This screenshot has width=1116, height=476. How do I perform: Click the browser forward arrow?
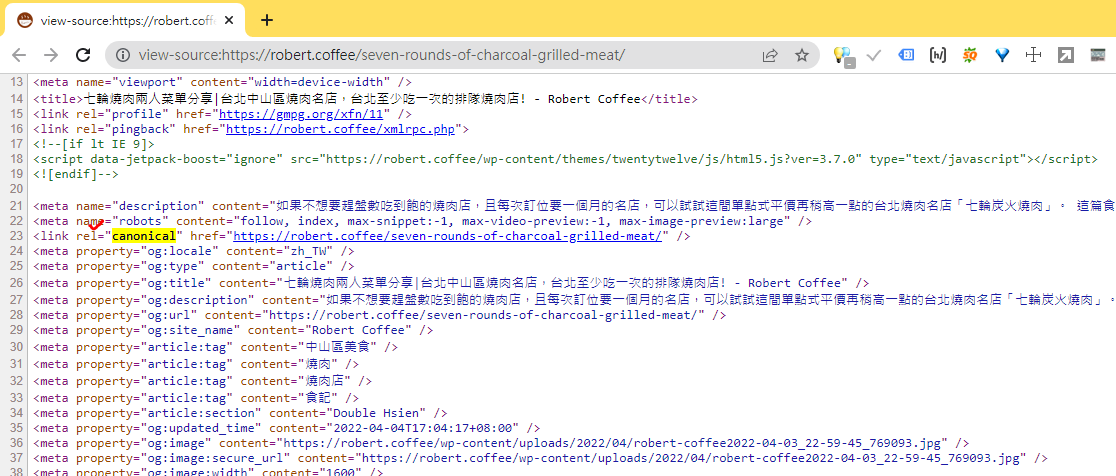(x=51, y=55)
